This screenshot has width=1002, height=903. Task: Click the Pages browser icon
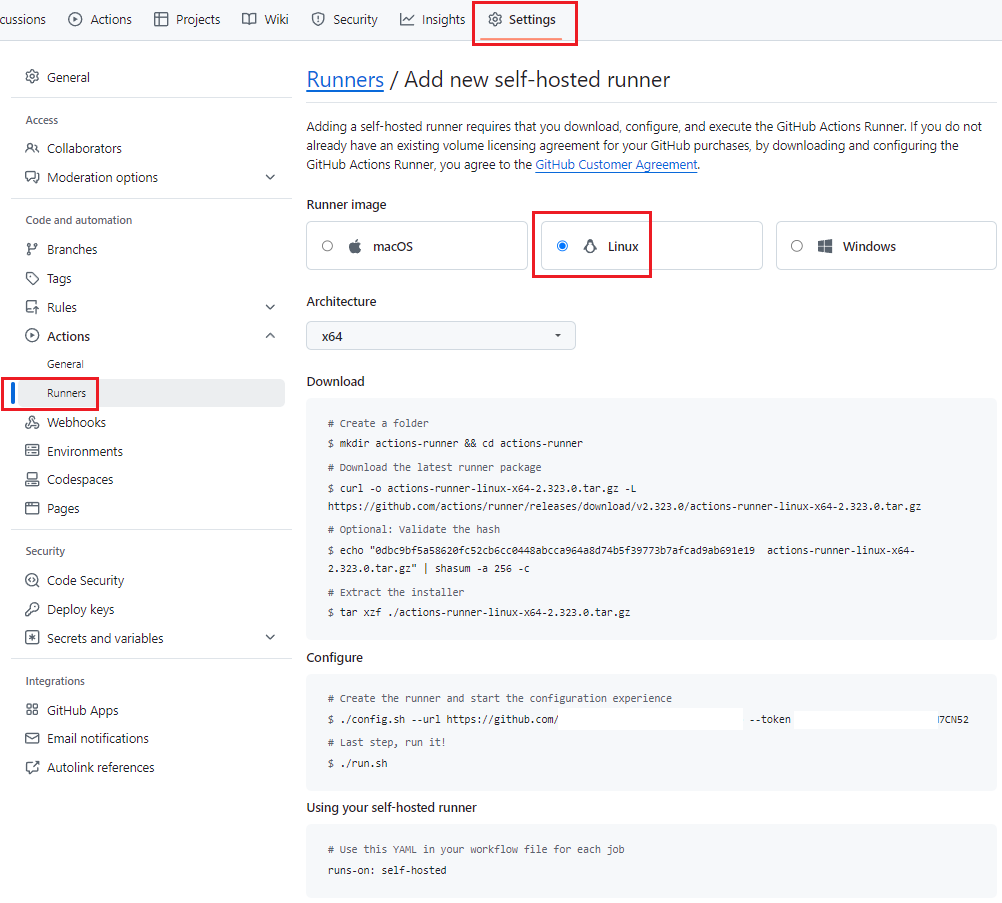point(32,508)
